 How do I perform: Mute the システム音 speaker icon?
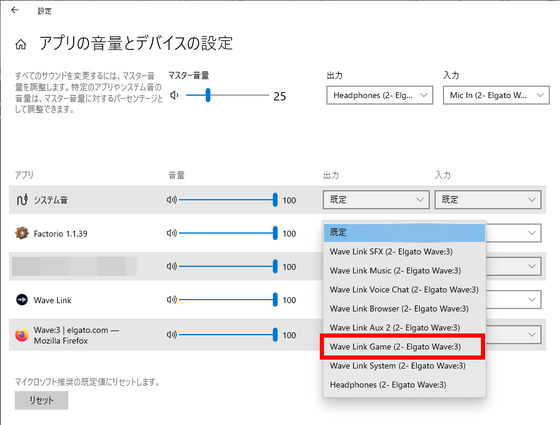(171, 200)
